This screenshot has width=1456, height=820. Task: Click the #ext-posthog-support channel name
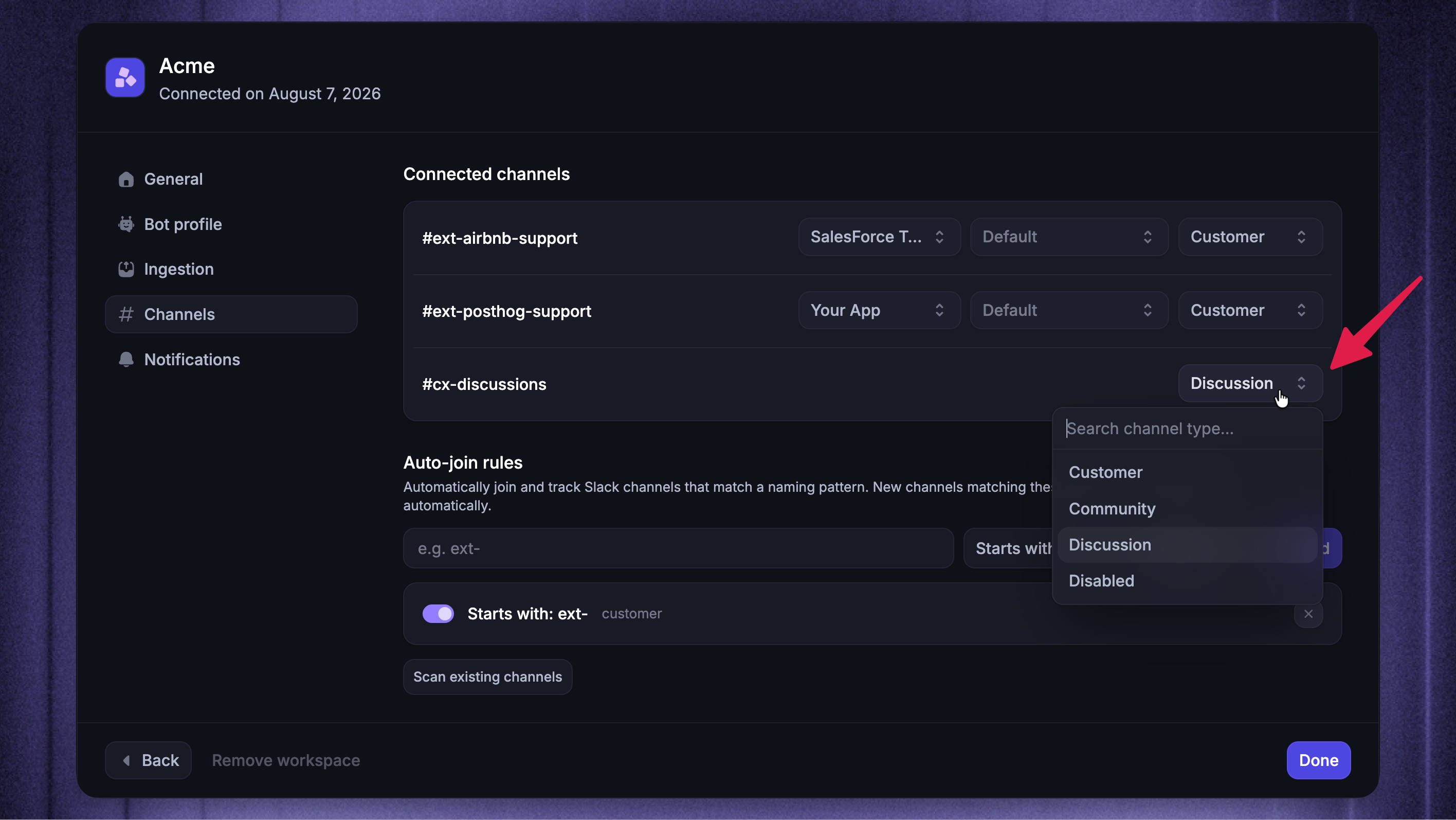506,311
